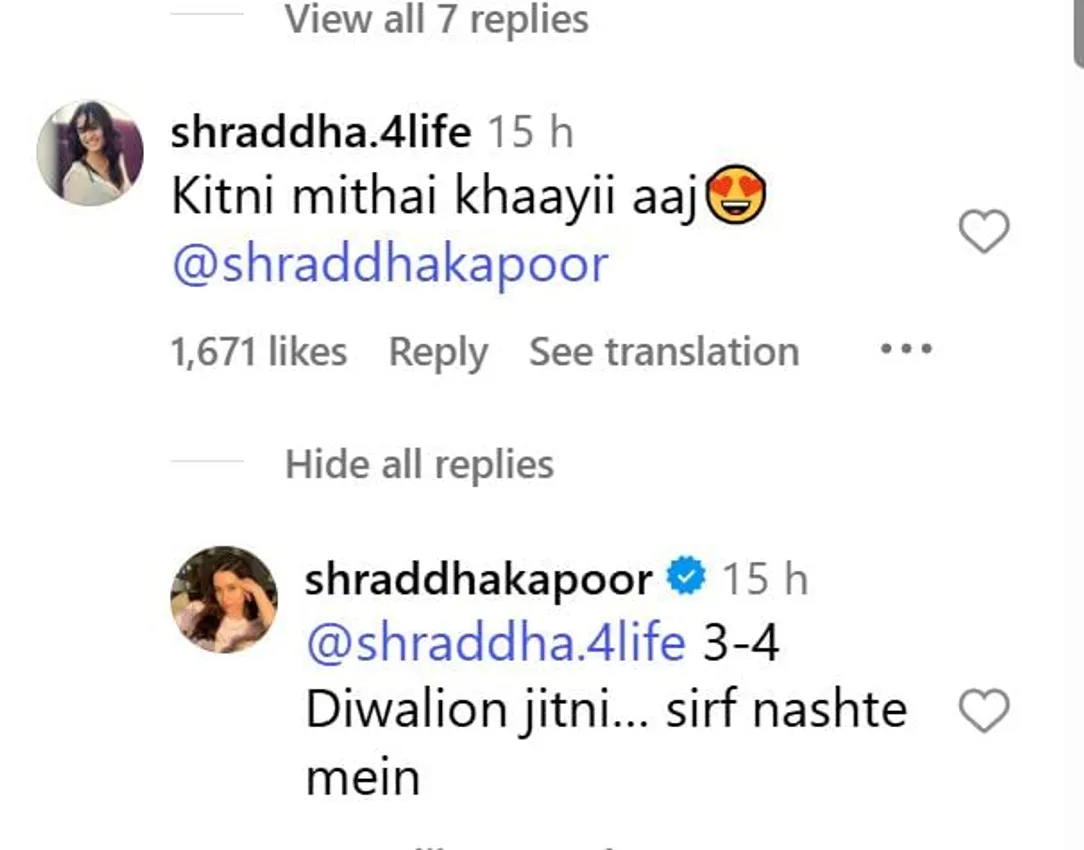This screenshot has width=1084, height=850.
Task: View the "1,671 likes" list
Action: (259, 351)
